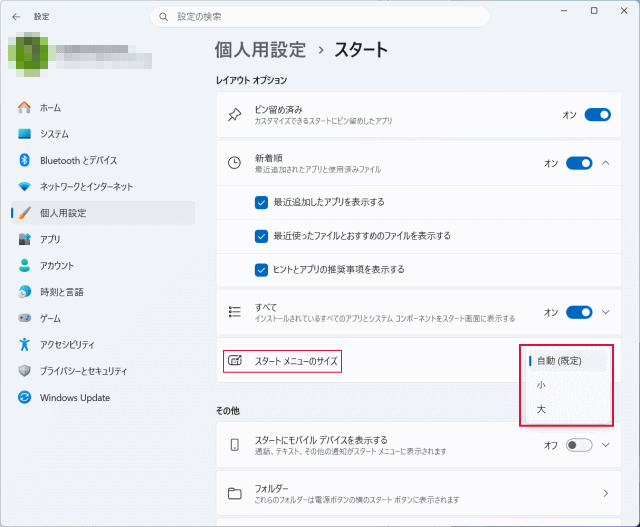The height and width of the screenshot is (527, 640).
Task: Click the privacy shield icon
Action: click(24, 371)
